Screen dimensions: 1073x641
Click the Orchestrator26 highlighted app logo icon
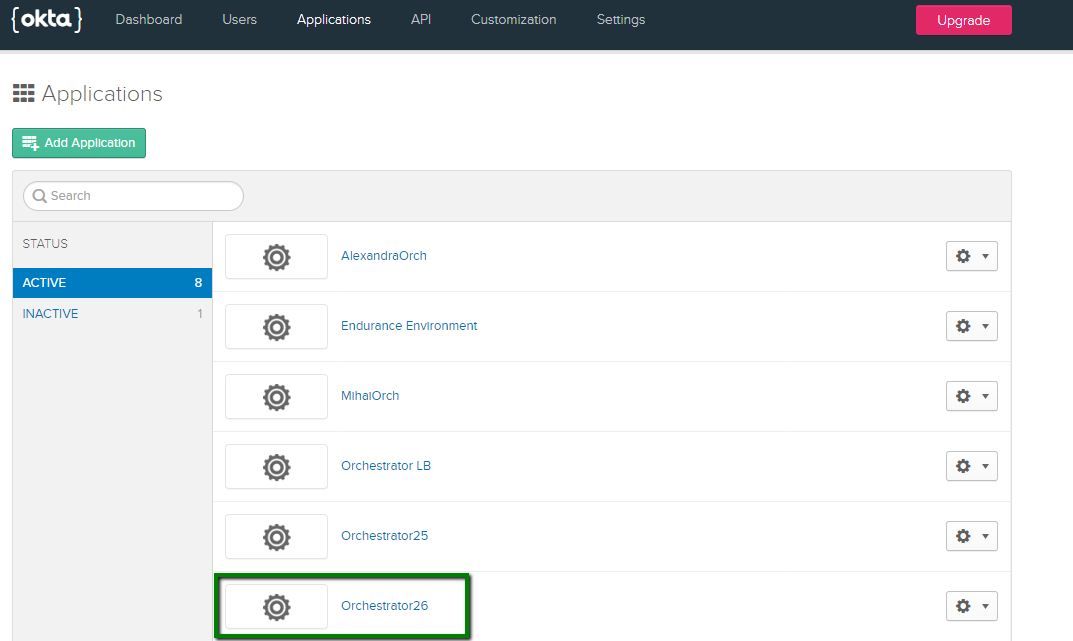276,606
